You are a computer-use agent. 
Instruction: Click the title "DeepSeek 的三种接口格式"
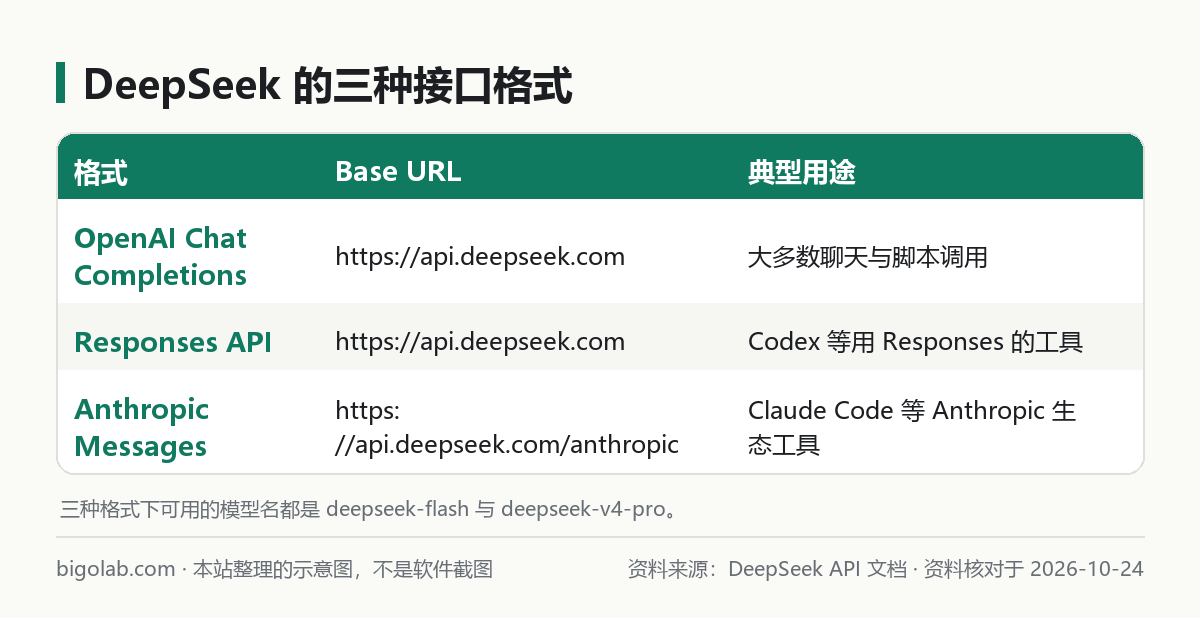click(x=328, y=84)
